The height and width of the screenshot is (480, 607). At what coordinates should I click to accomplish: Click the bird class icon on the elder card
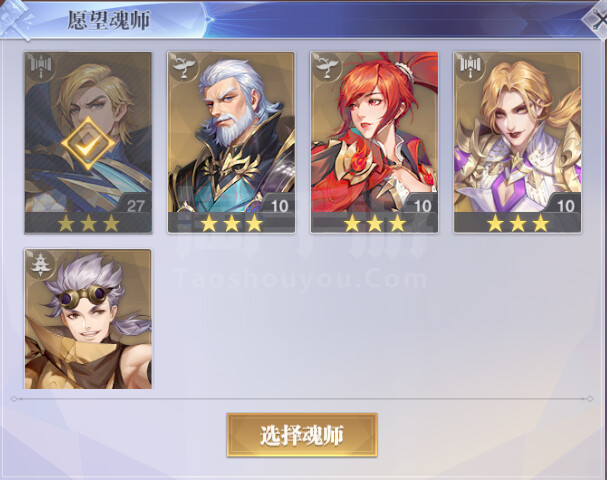click(184, 66)
